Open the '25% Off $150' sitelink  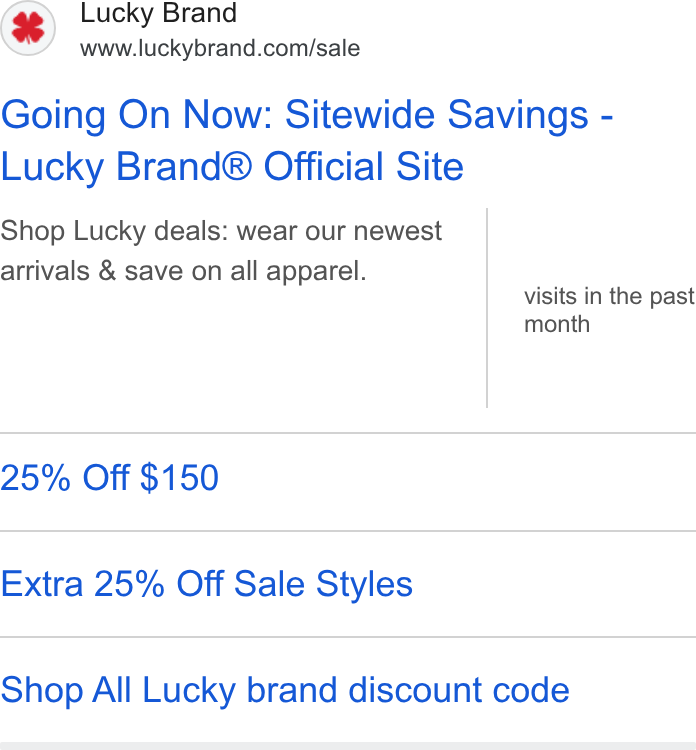[x=110, y=477]
